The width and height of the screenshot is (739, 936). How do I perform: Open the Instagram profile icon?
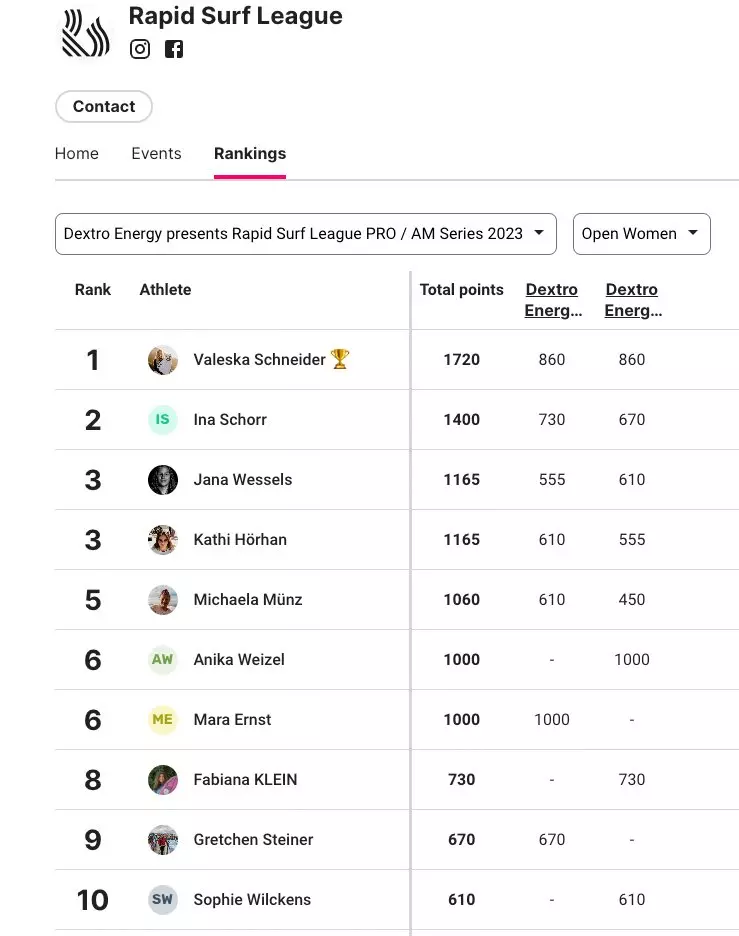click(140, 49)
